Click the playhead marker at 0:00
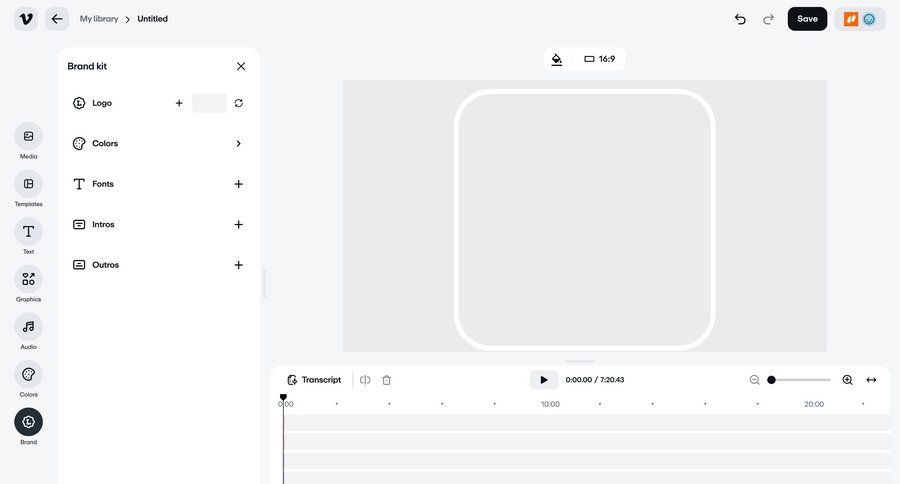The height and width of the screenshot is (484, 900). pyautogui.click(x=283, y=397)
